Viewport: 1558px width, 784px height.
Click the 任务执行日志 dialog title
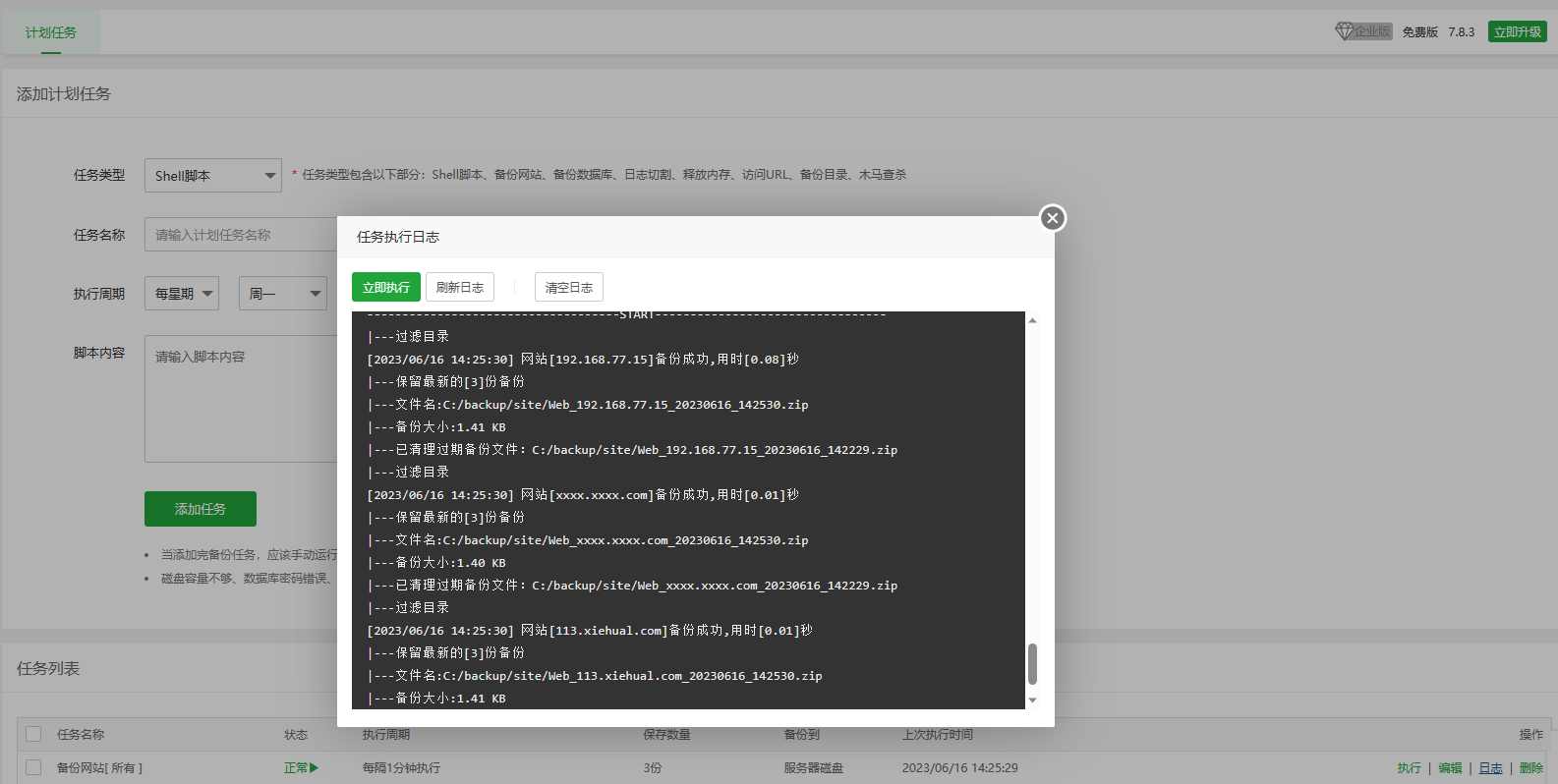[x=398, y=237]
